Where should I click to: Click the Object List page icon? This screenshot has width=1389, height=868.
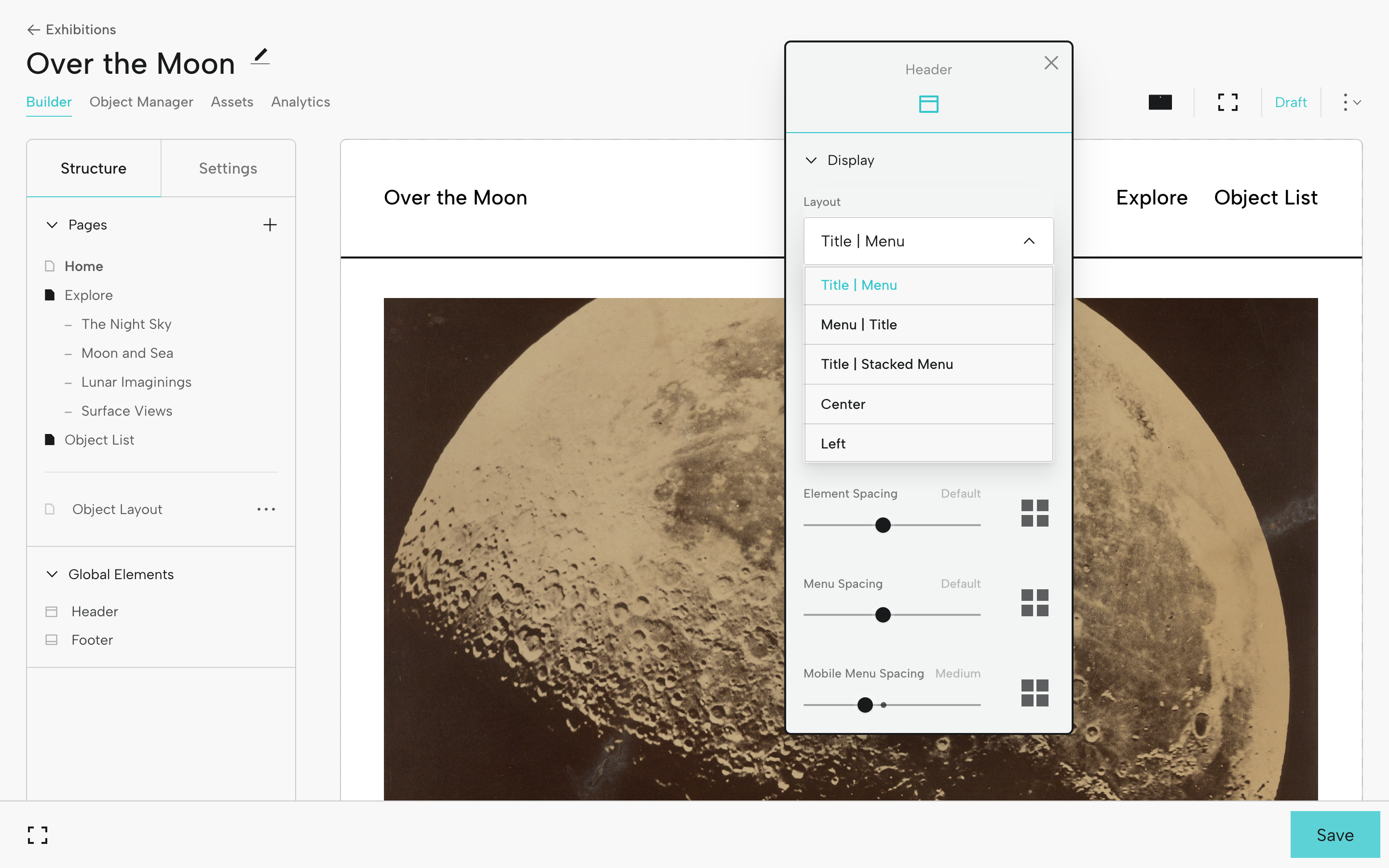coord(50,440)
